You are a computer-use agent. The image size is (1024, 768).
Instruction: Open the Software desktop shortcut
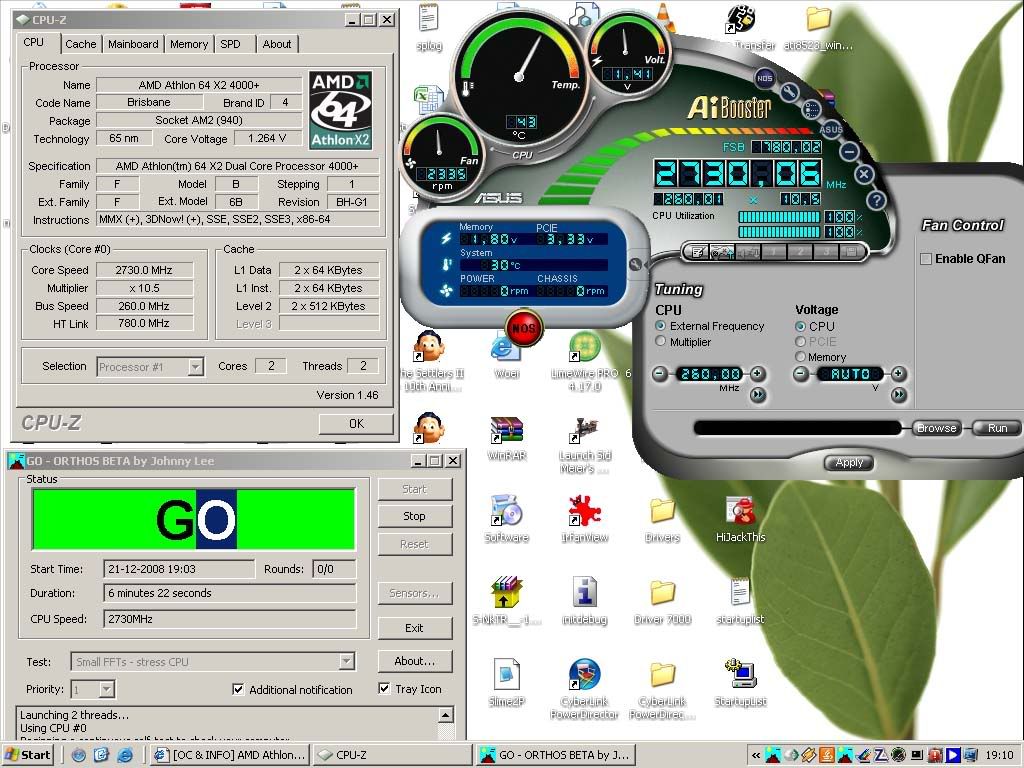point(507,520)
